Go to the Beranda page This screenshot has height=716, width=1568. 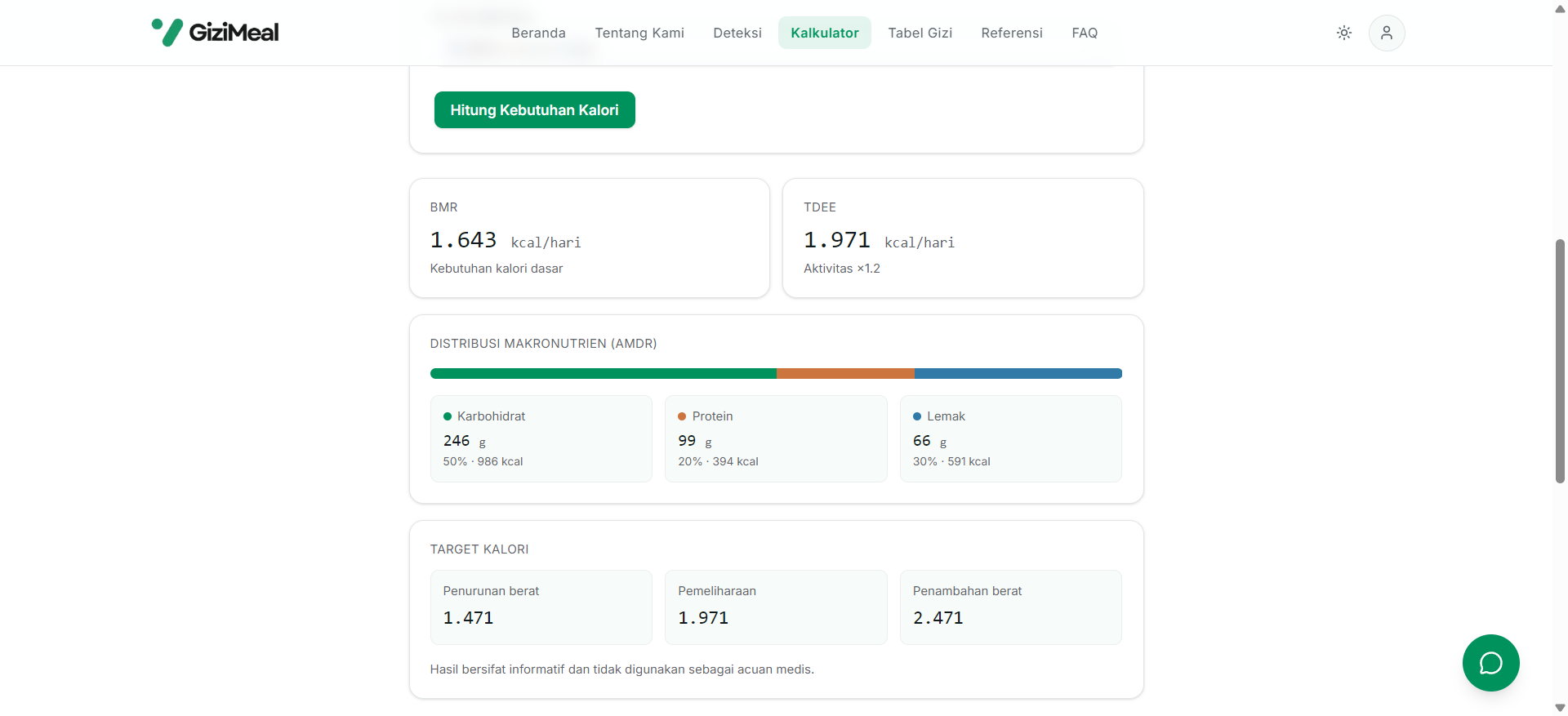538,33
